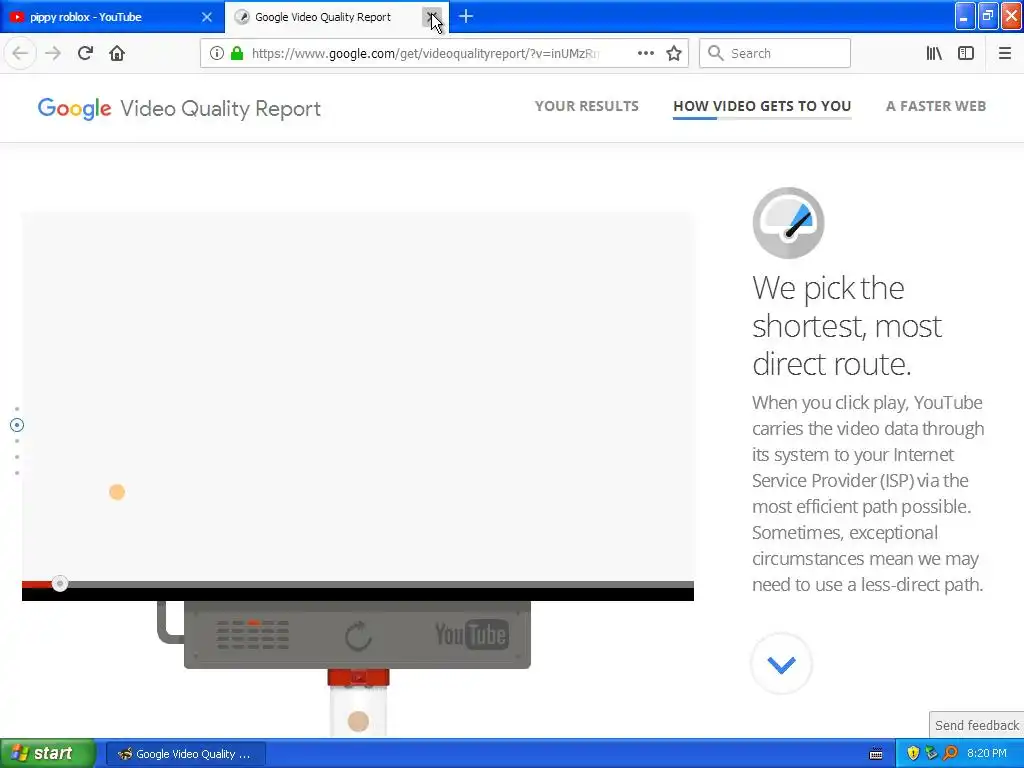Open the Firefox hamburger menu
Viewport: 1024px width, 768px height.
pyautogui.click(x=1004, y=54)
